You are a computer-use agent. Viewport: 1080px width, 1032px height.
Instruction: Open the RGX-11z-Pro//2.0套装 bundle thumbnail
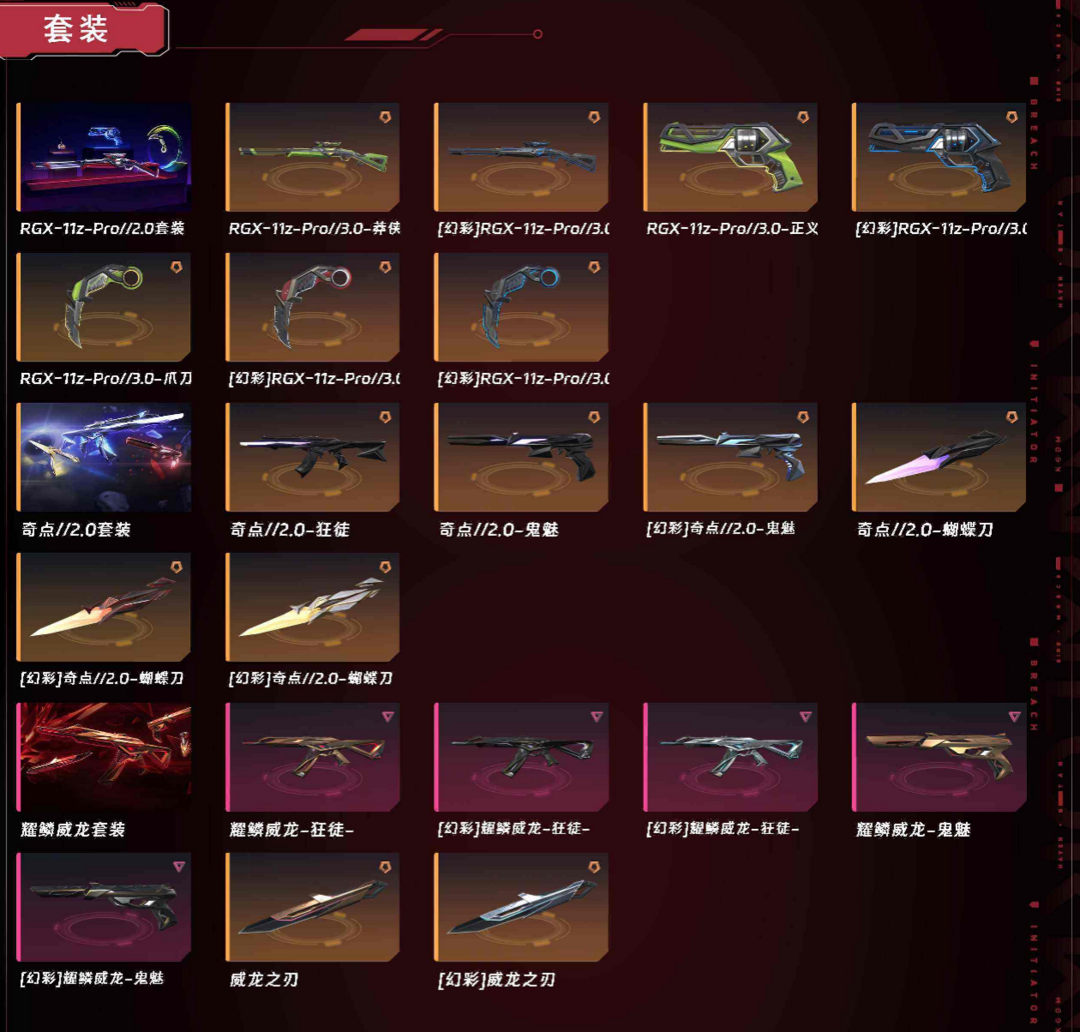tap(104, 157)
